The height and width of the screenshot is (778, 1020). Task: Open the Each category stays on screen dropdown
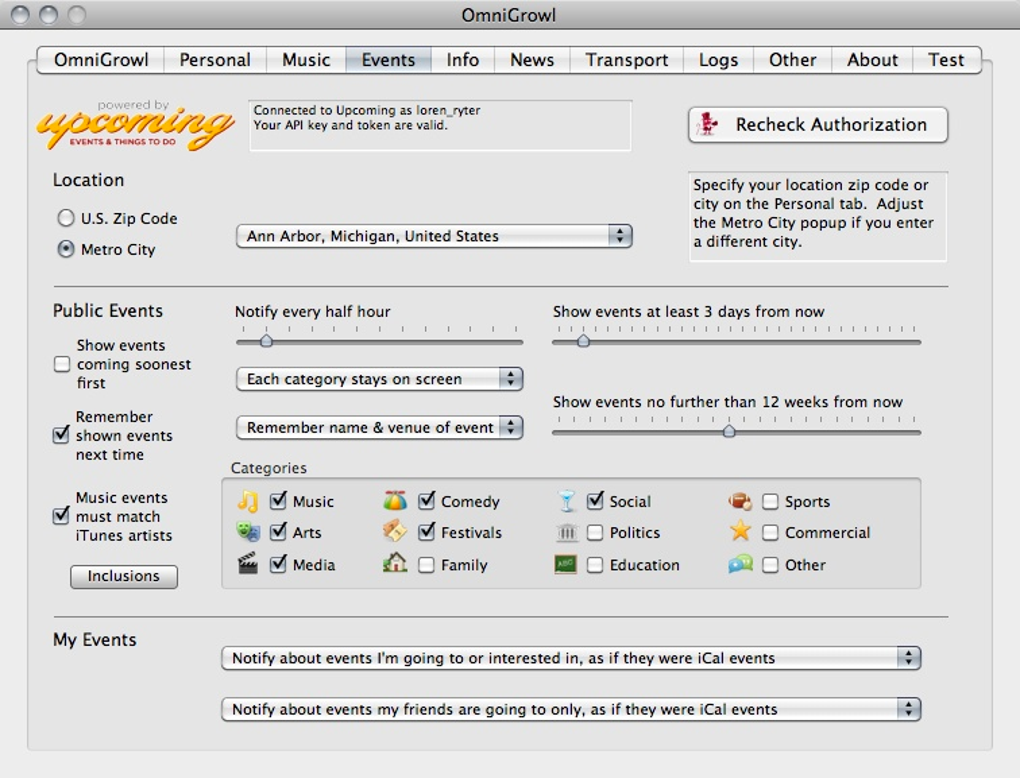pyautogui.click(x=379, y=379)
